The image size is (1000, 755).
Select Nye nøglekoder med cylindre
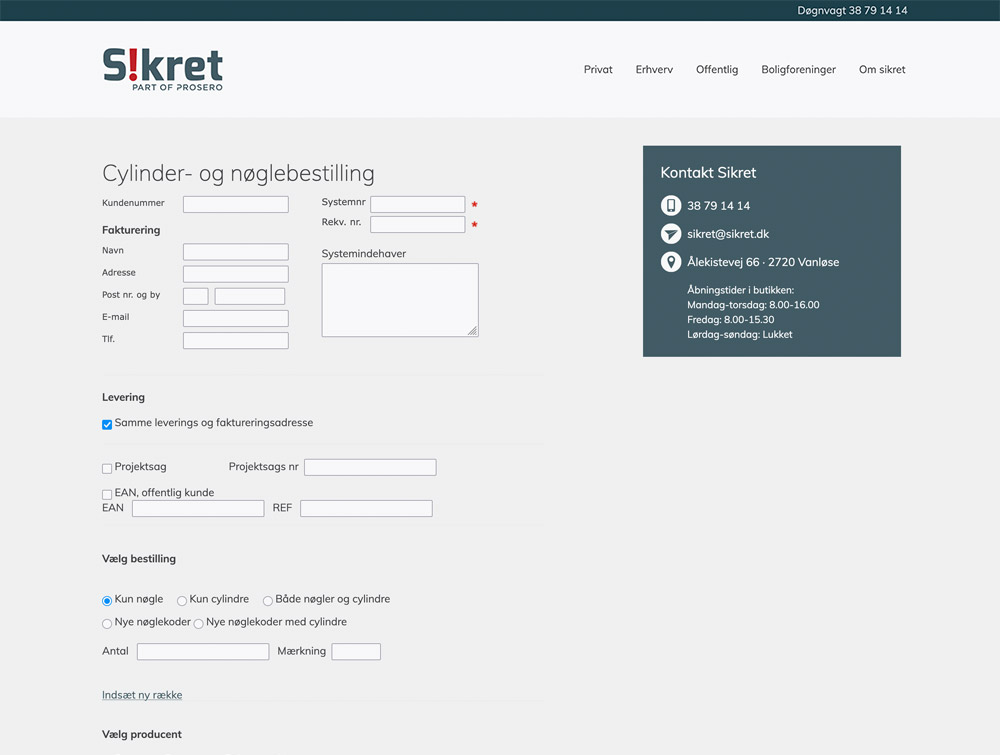[198, 624]
